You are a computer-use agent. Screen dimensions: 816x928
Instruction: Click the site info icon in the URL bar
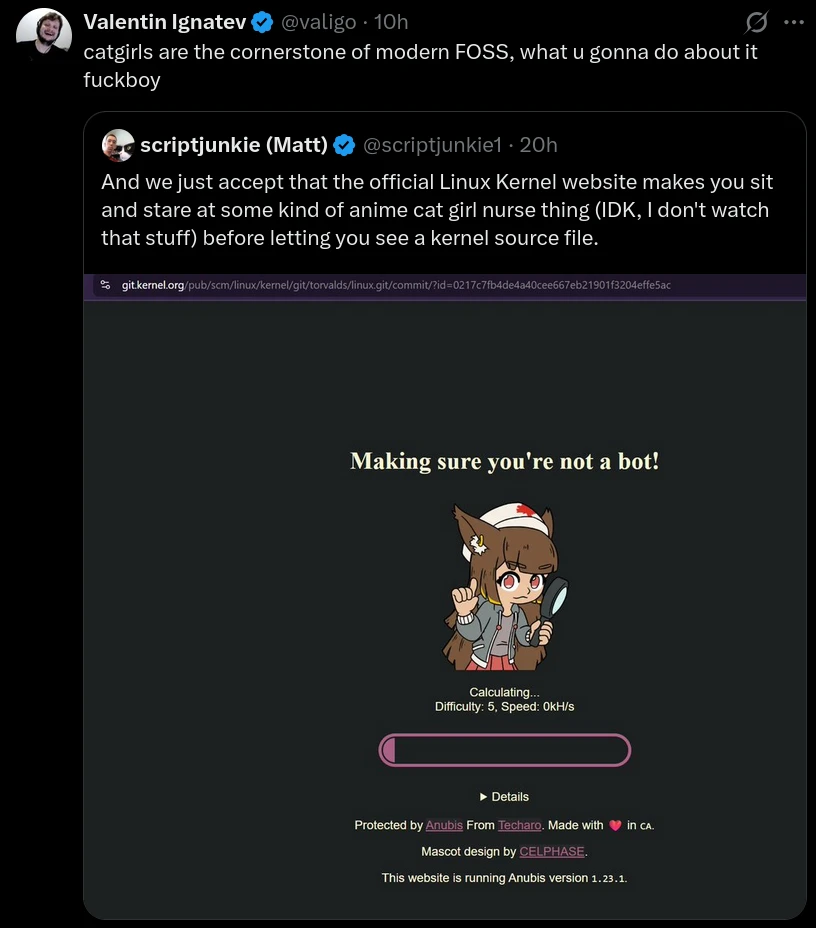pos(105,285)
